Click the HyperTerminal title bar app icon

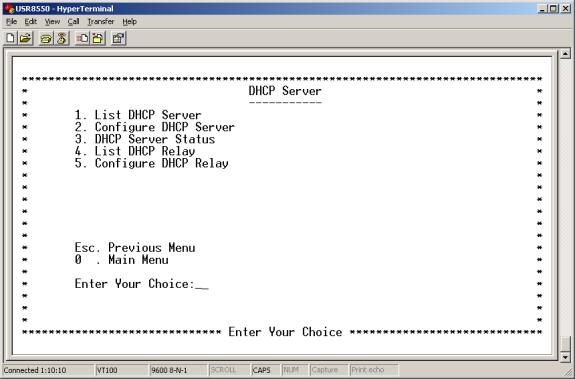point(9,8)
